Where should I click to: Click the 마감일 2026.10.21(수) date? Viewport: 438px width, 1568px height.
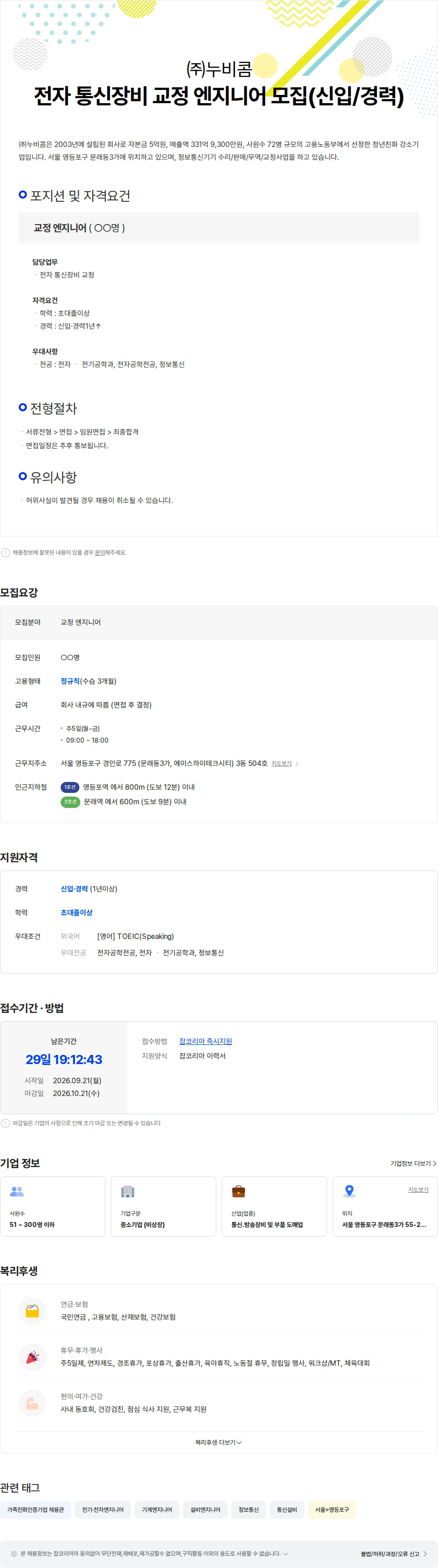76,1093
